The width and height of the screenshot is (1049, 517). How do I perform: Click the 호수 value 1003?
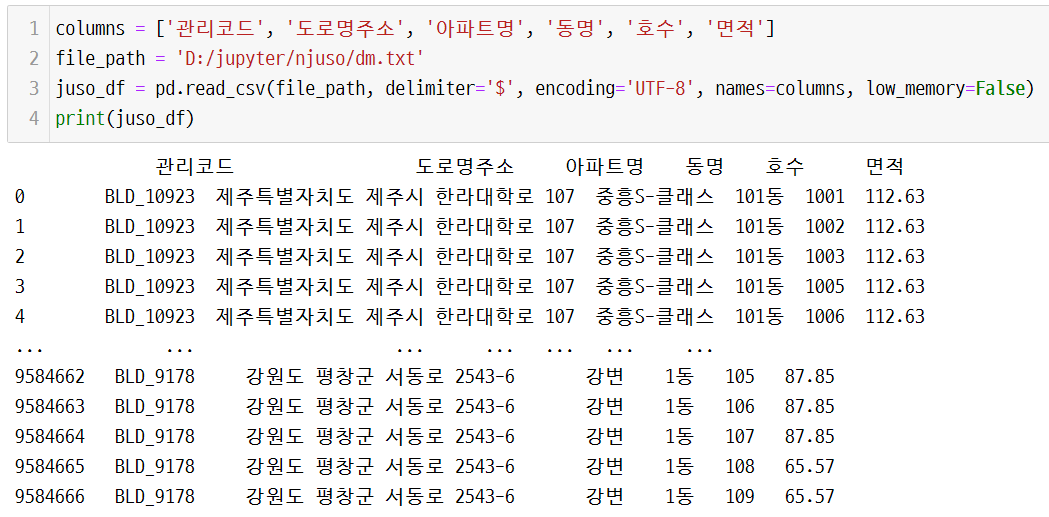[x=825, y=256]
